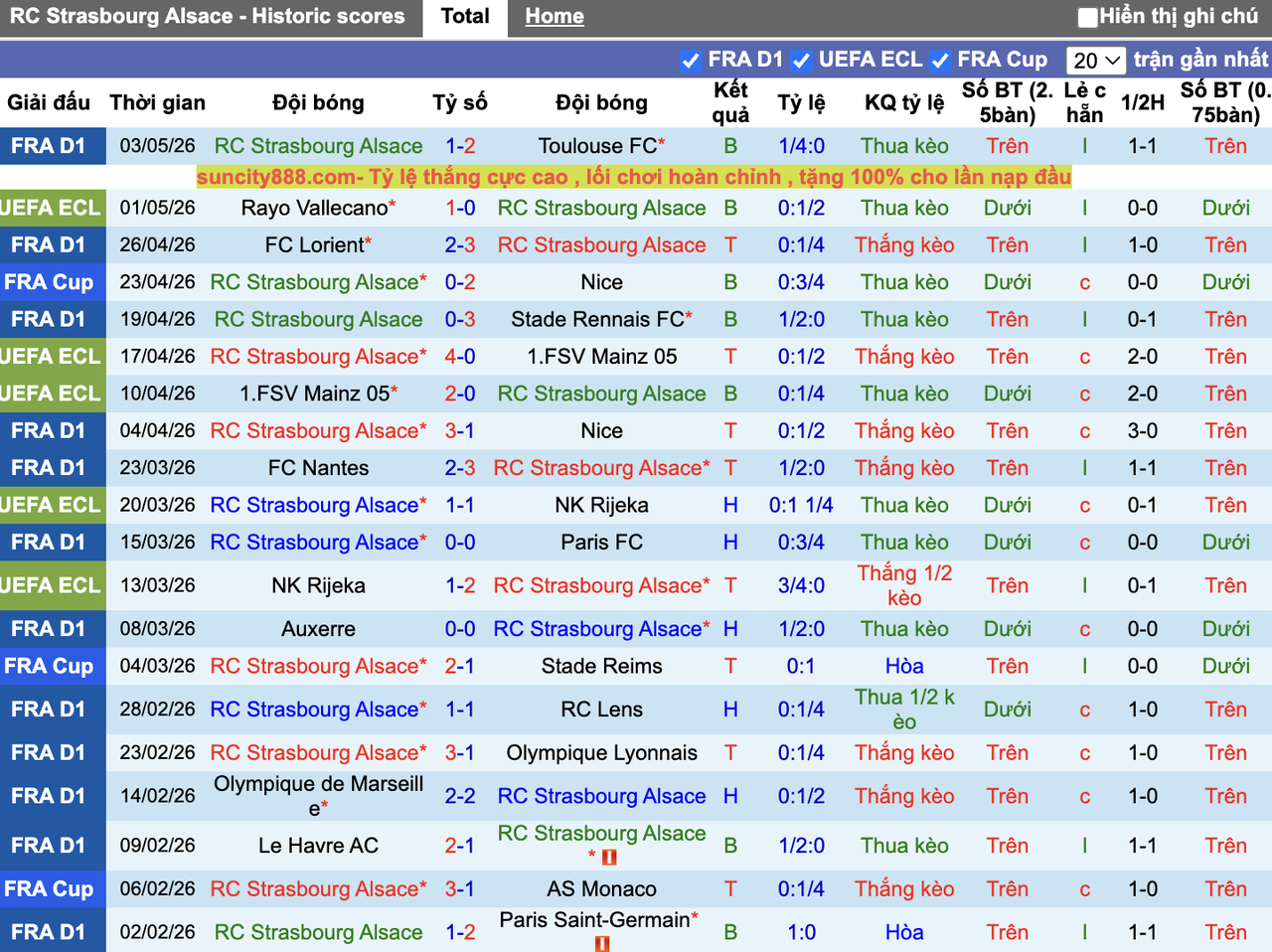Click the red card icon in the Le Havre AC row
The image size is (1272, 952).
(x=609, y=858)
